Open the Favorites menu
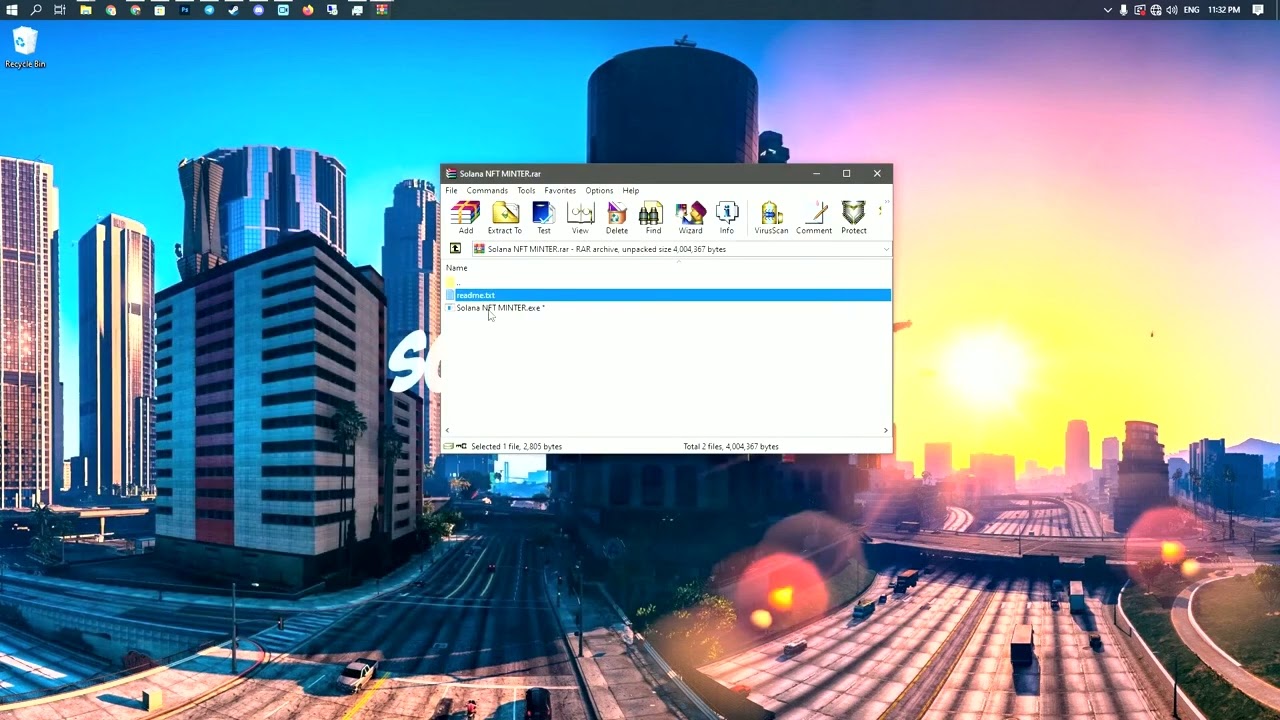 click(x=560, y=190)
